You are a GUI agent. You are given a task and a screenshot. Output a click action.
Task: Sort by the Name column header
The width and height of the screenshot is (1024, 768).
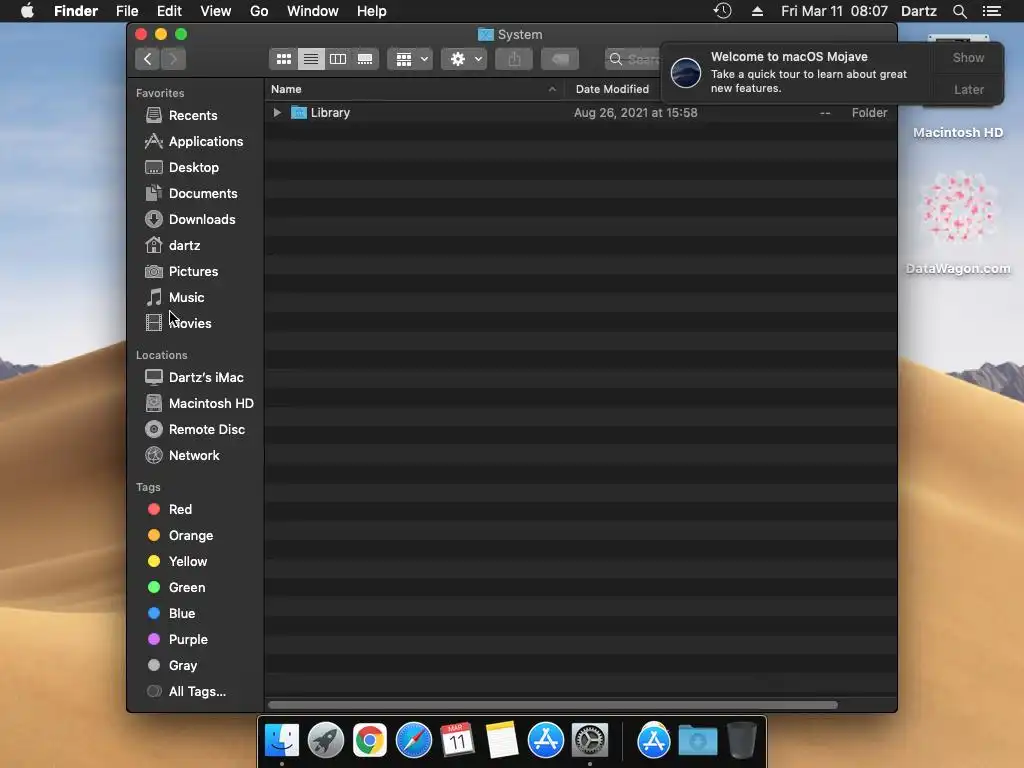pyautogui.click(x=415, y=89)
